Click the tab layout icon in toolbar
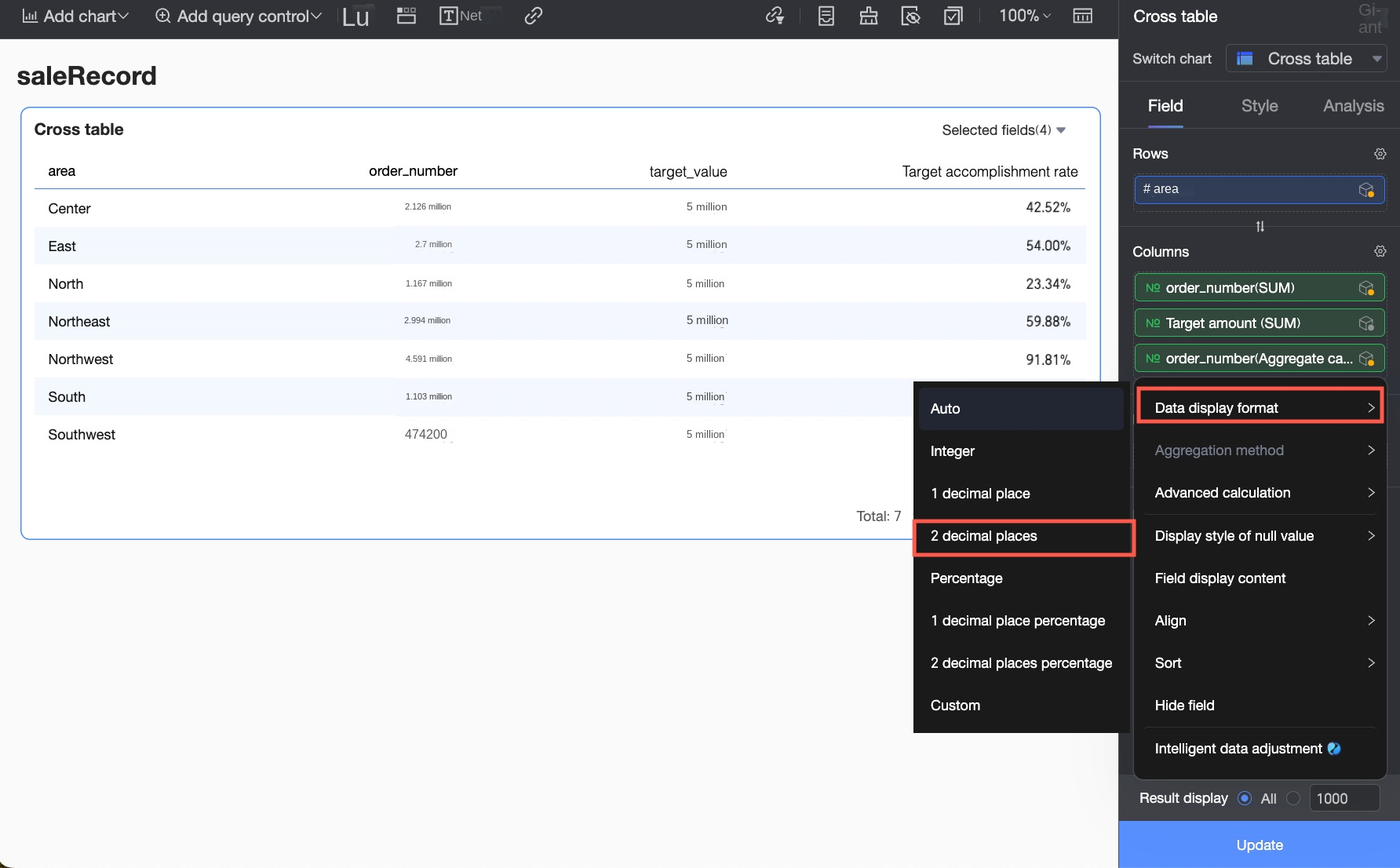This screenshot has height=868, width=1400. (x=407, y=16)
